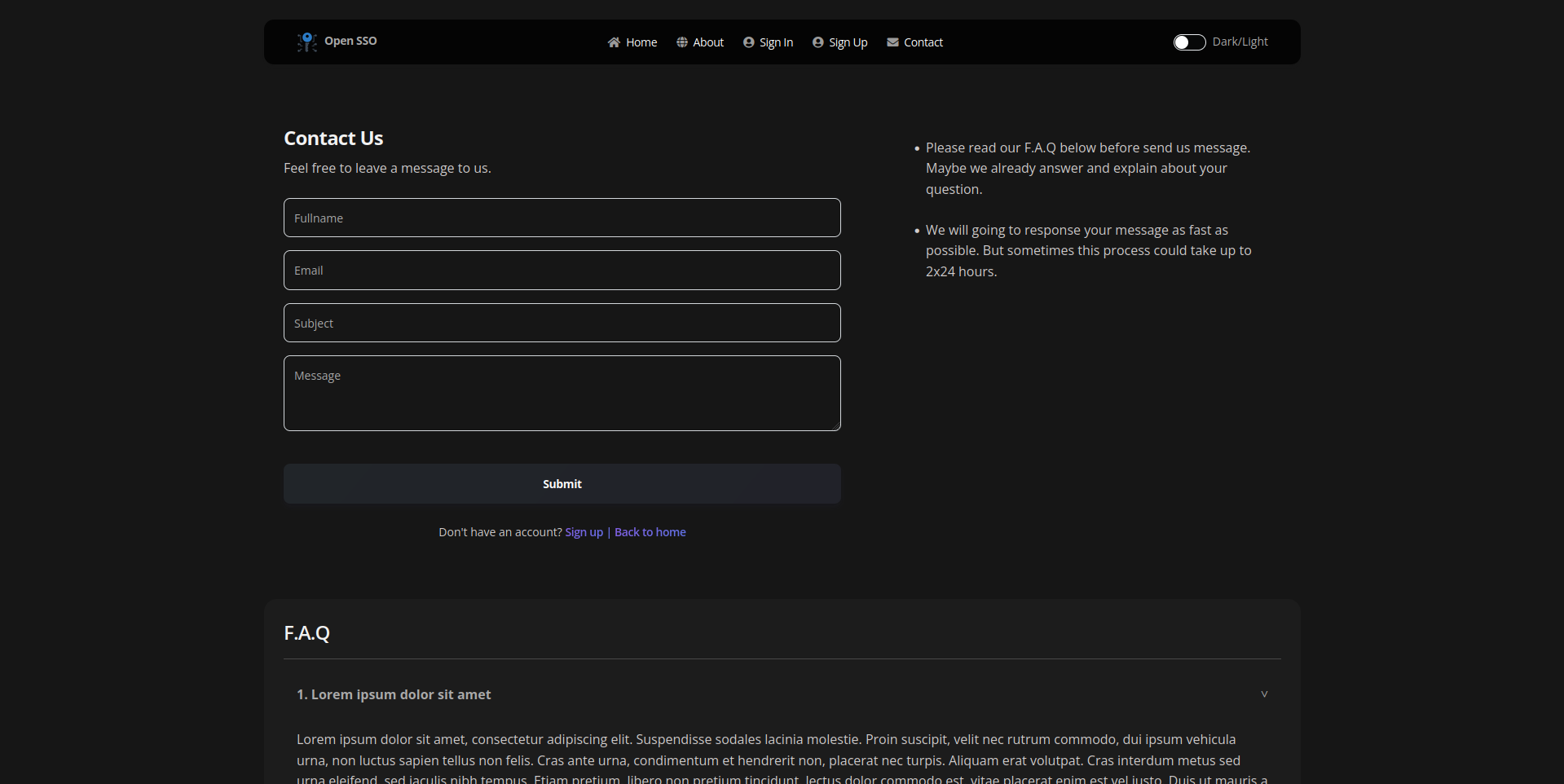Click the Open SSO logo icon

306,42
